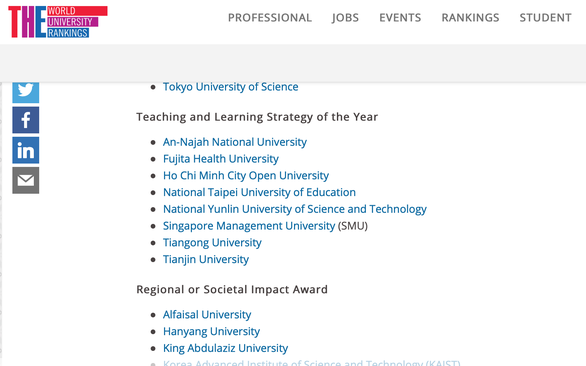Share the page via the Facebook icon
586x366 pixels.
pos(25,120)
